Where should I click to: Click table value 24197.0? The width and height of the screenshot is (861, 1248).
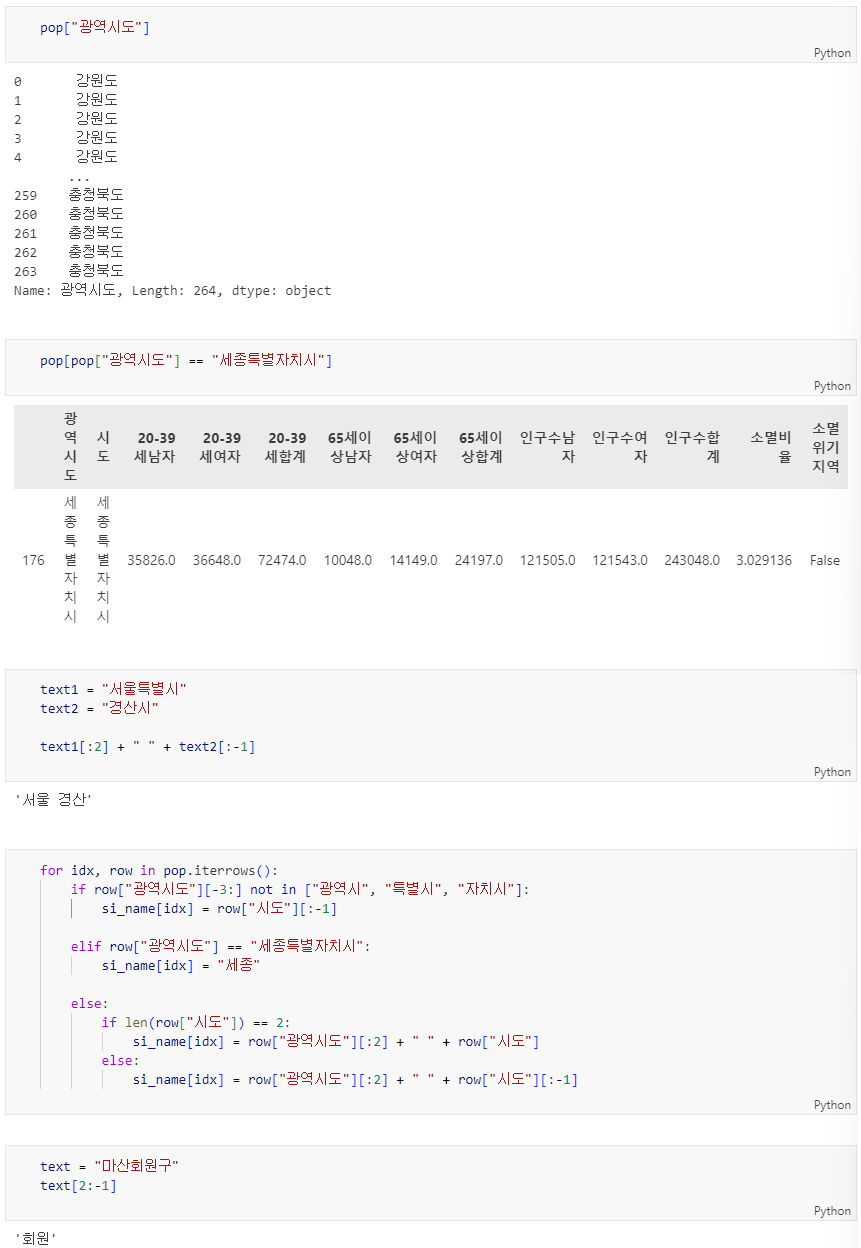click(x=479, y=560)
